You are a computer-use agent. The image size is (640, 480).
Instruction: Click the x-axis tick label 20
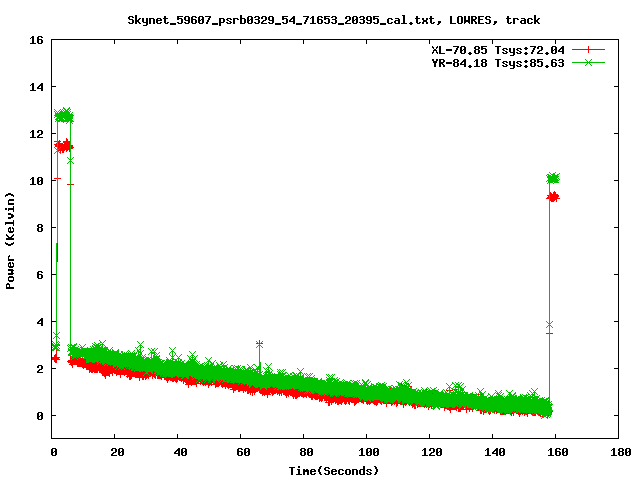point(117,452)
